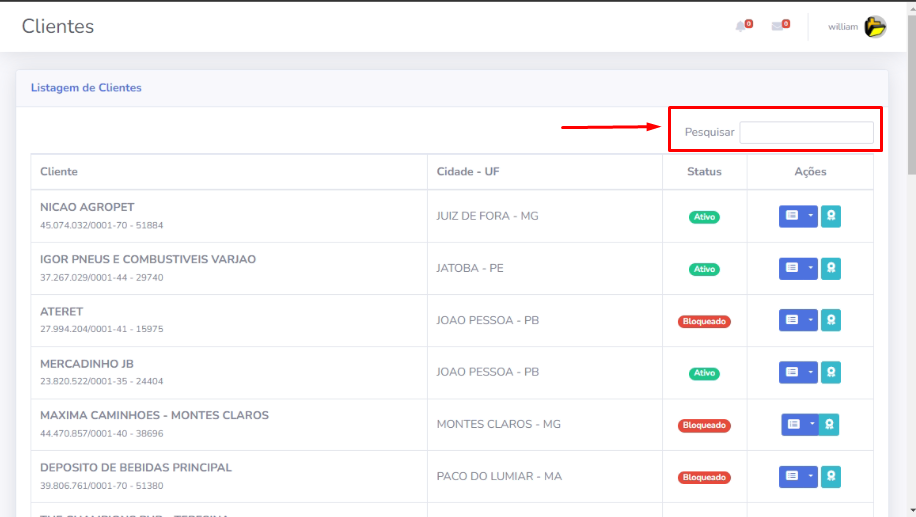The width and height of the screenshot is (916, 517).
Task: Click the details list icon for DEPOSITO DE BEBIDAS
Action: [791, 476]
